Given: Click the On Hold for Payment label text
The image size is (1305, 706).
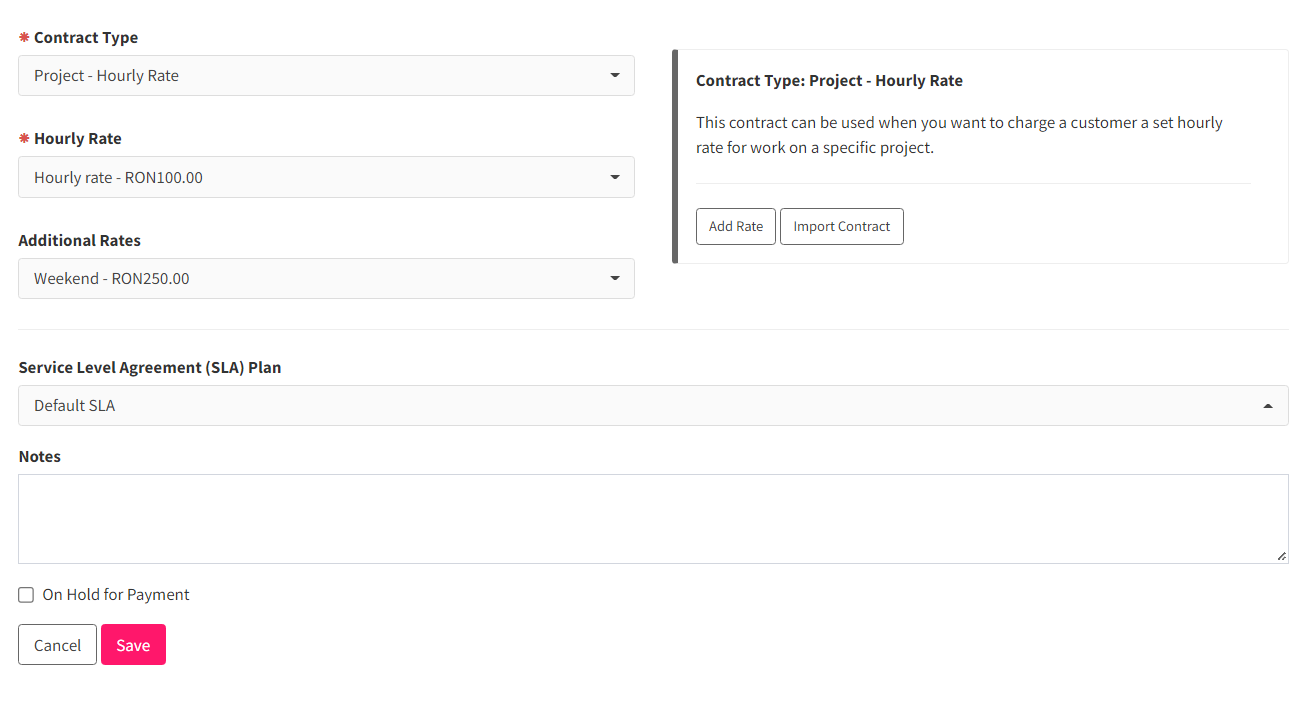Looking at the screenshot, I should 116,594.
